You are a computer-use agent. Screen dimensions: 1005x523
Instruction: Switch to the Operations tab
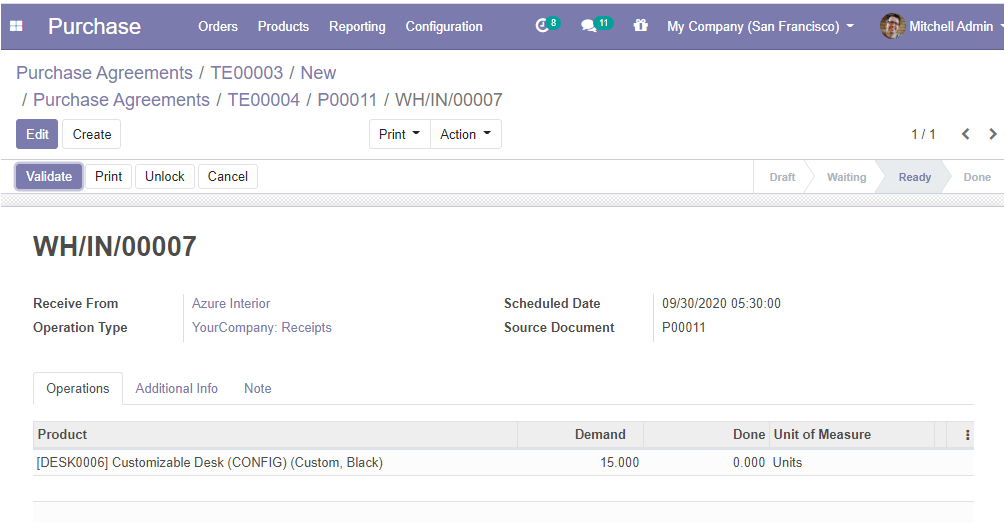[78, 388]
